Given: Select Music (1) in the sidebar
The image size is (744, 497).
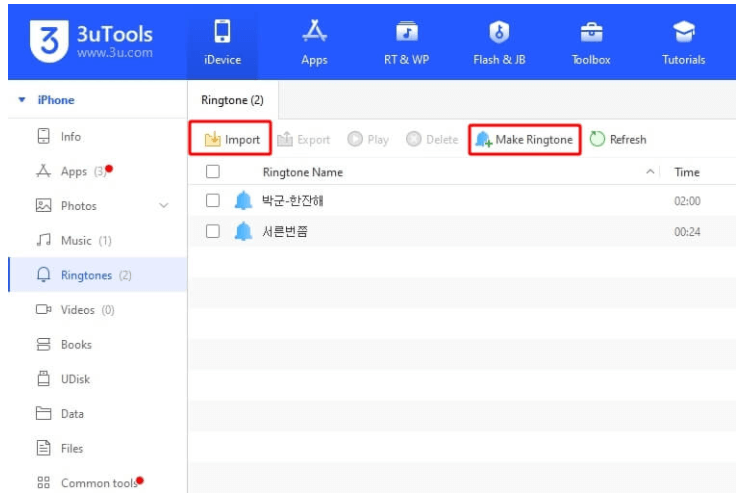Looking at the screenshot, I should [x=97, y=241].
